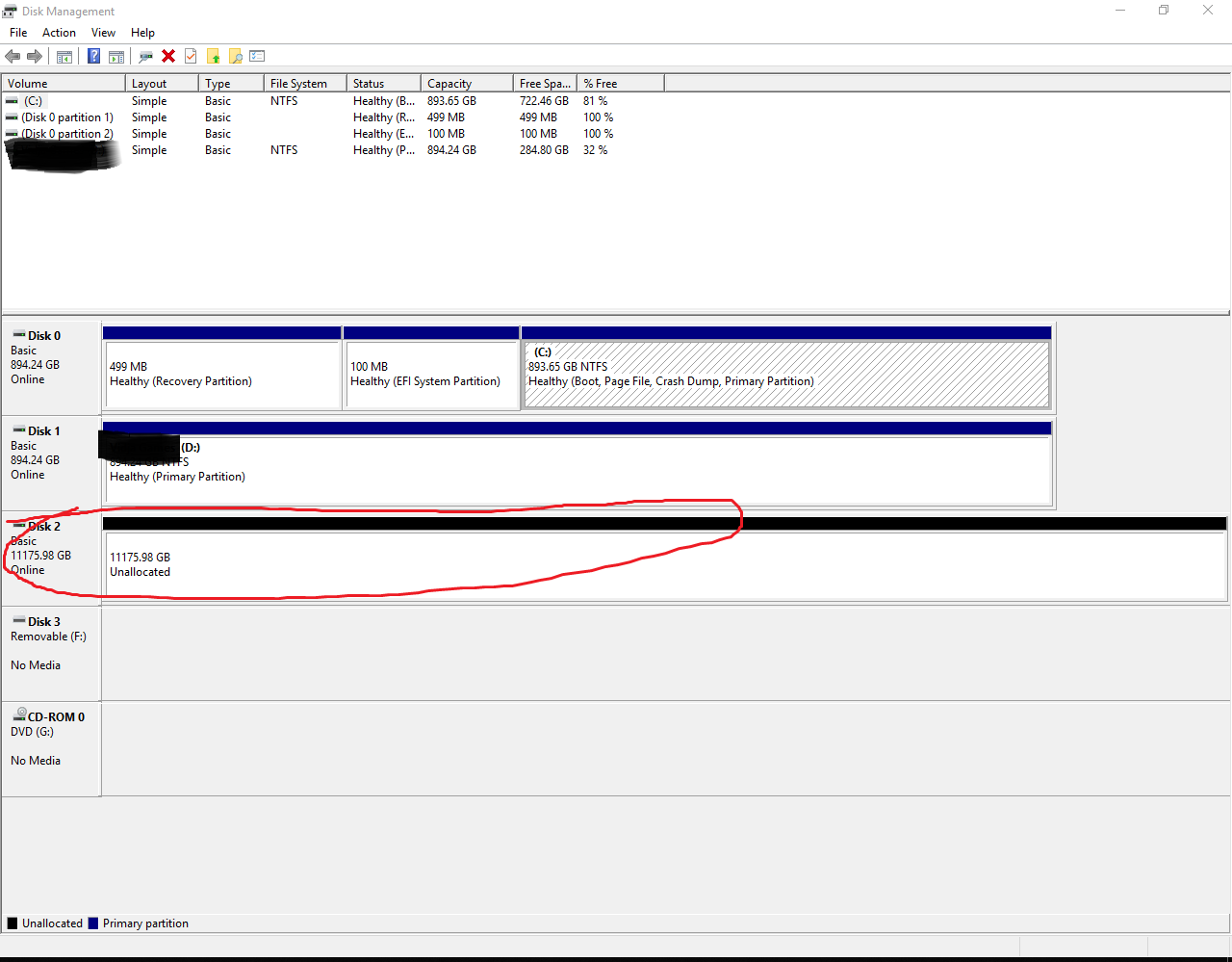Click the 32 % free value
The height and width of the screenshot is (962, 1232).
(596, 150)
